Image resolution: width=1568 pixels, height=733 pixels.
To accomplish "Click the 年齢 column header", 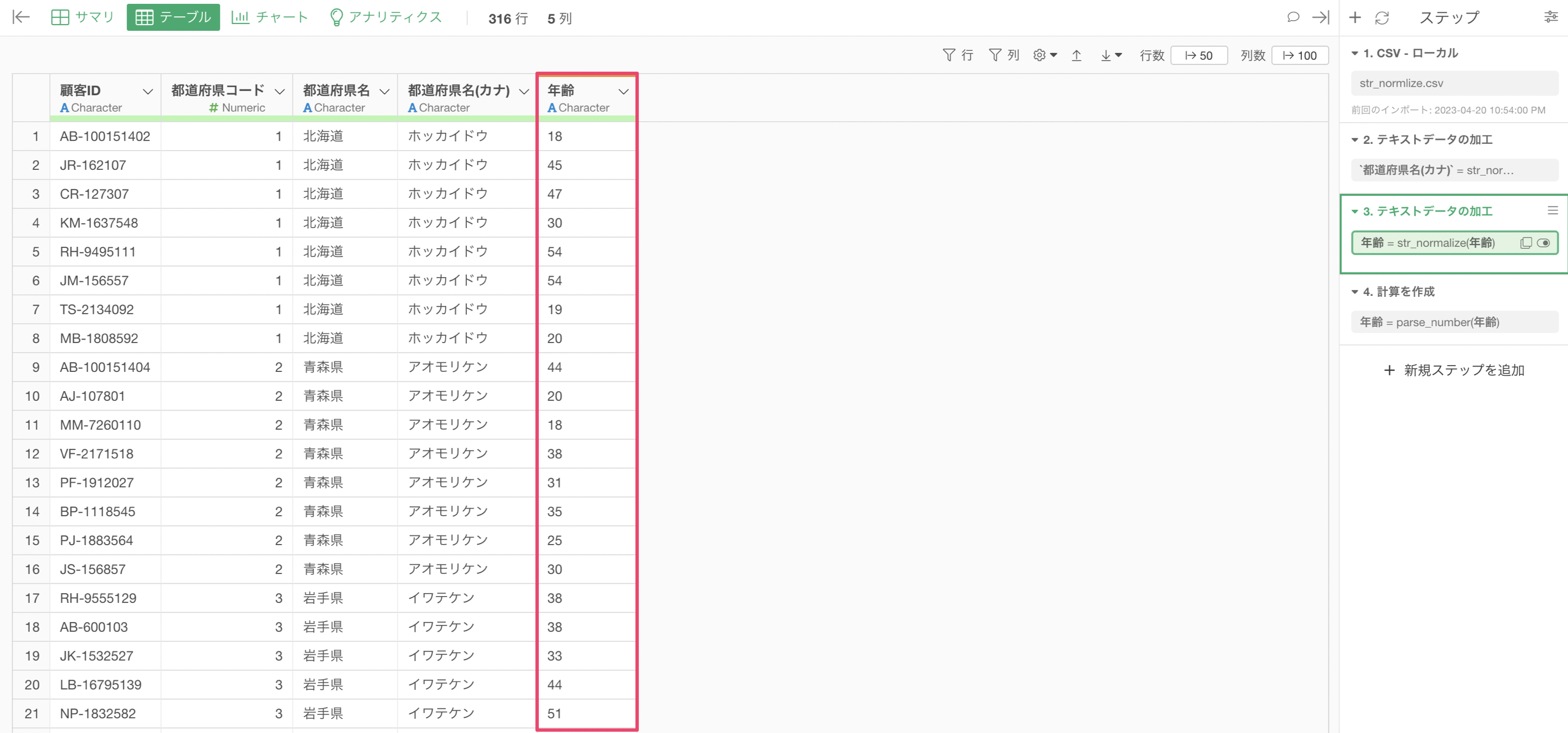I will [x=587, y=98].
